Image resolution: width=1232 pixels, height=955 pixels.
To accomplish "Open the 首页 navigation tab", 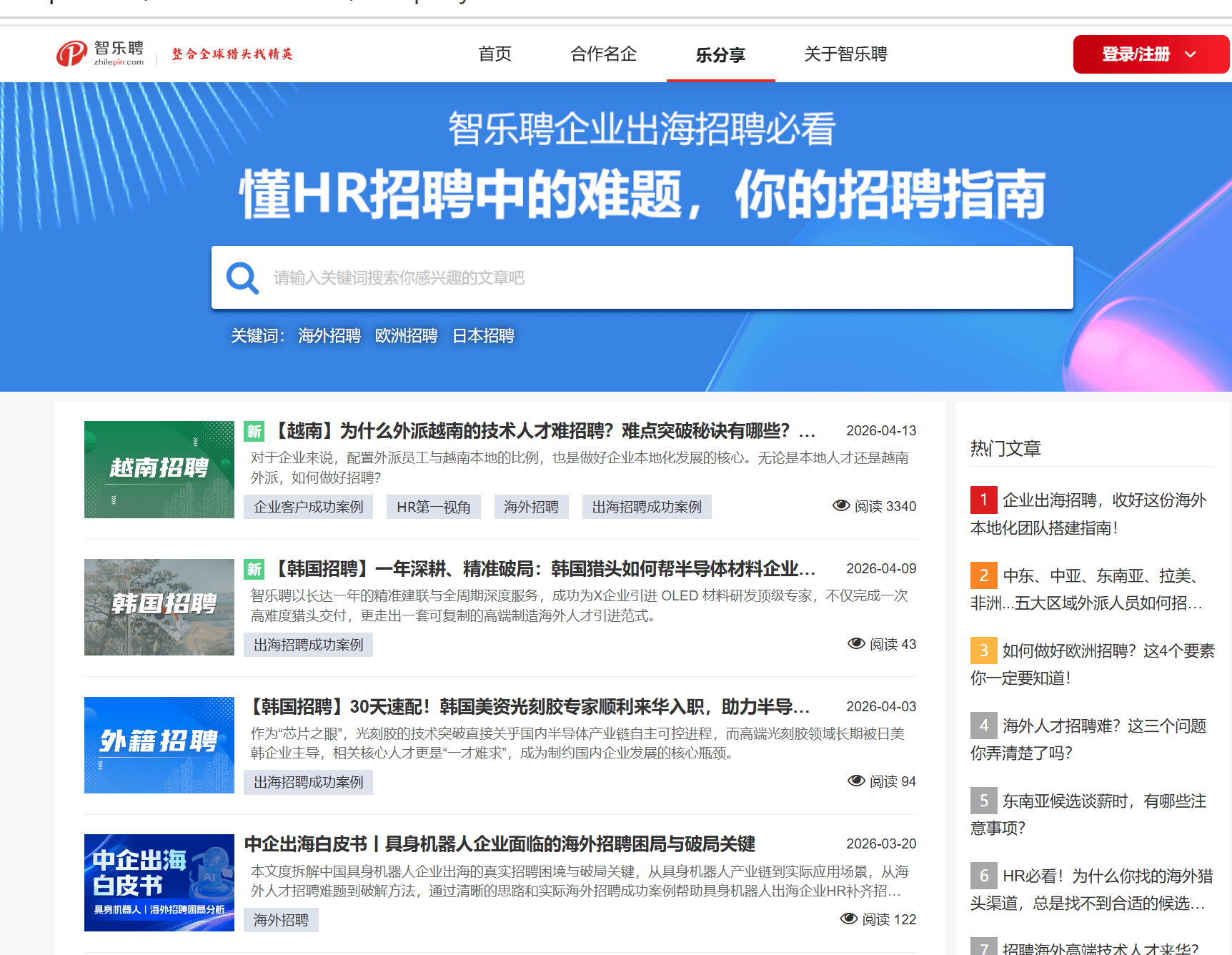I will 495,54.
